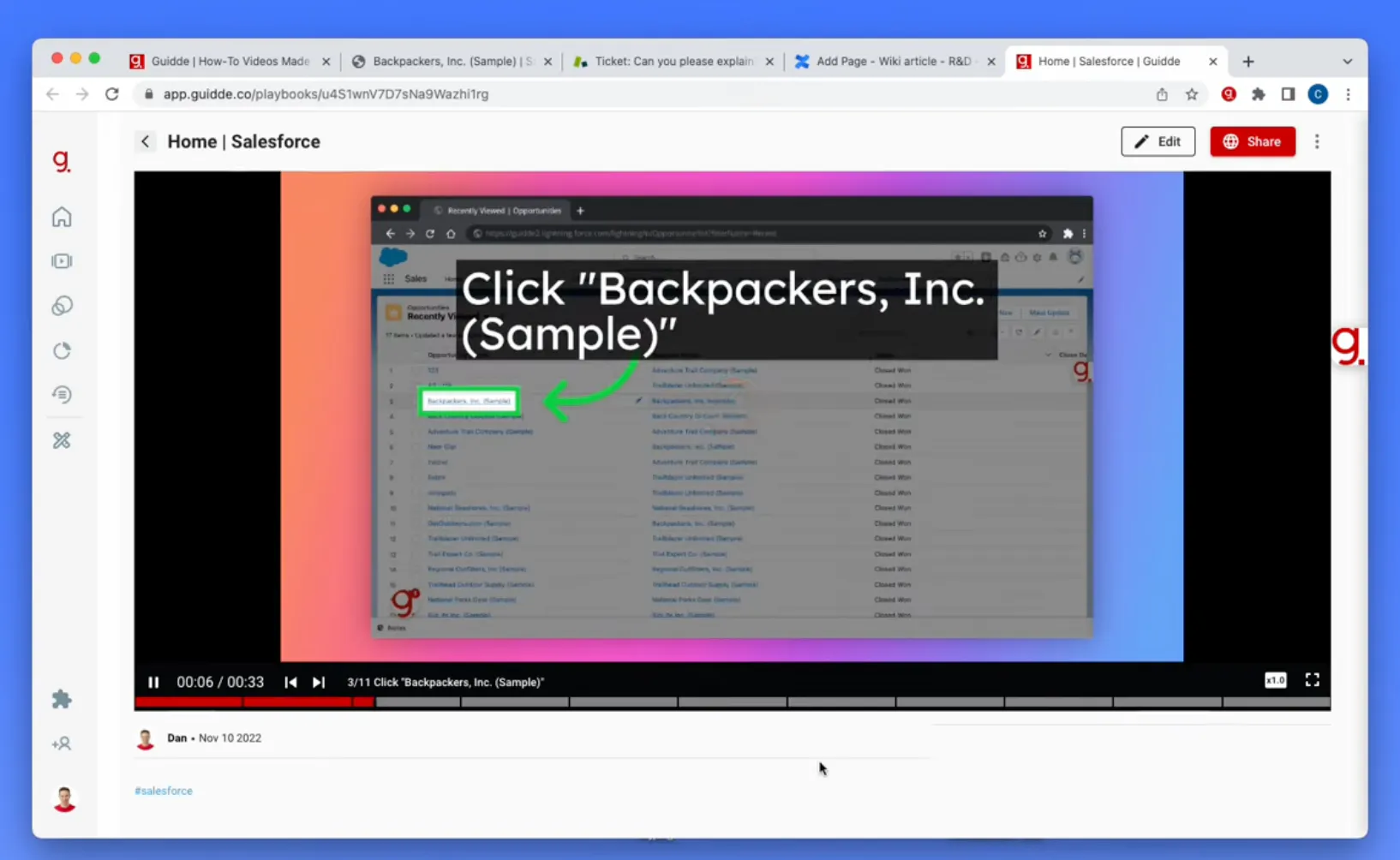Click the floating Guidde g icon at right edge
Screen dimensions: 1400x860
pos(1348,345)
